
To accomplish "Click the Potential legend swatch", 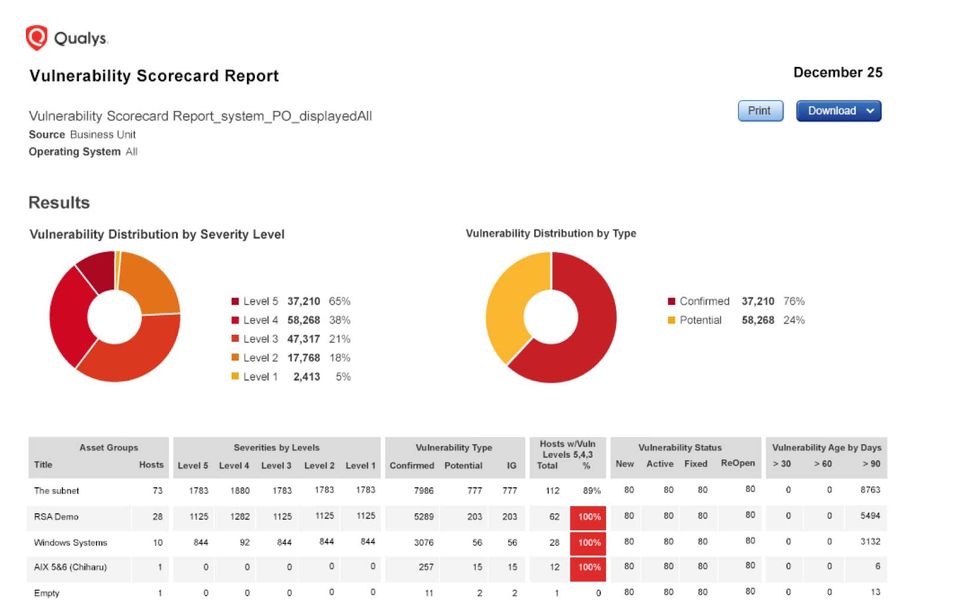I will point(672,320).
